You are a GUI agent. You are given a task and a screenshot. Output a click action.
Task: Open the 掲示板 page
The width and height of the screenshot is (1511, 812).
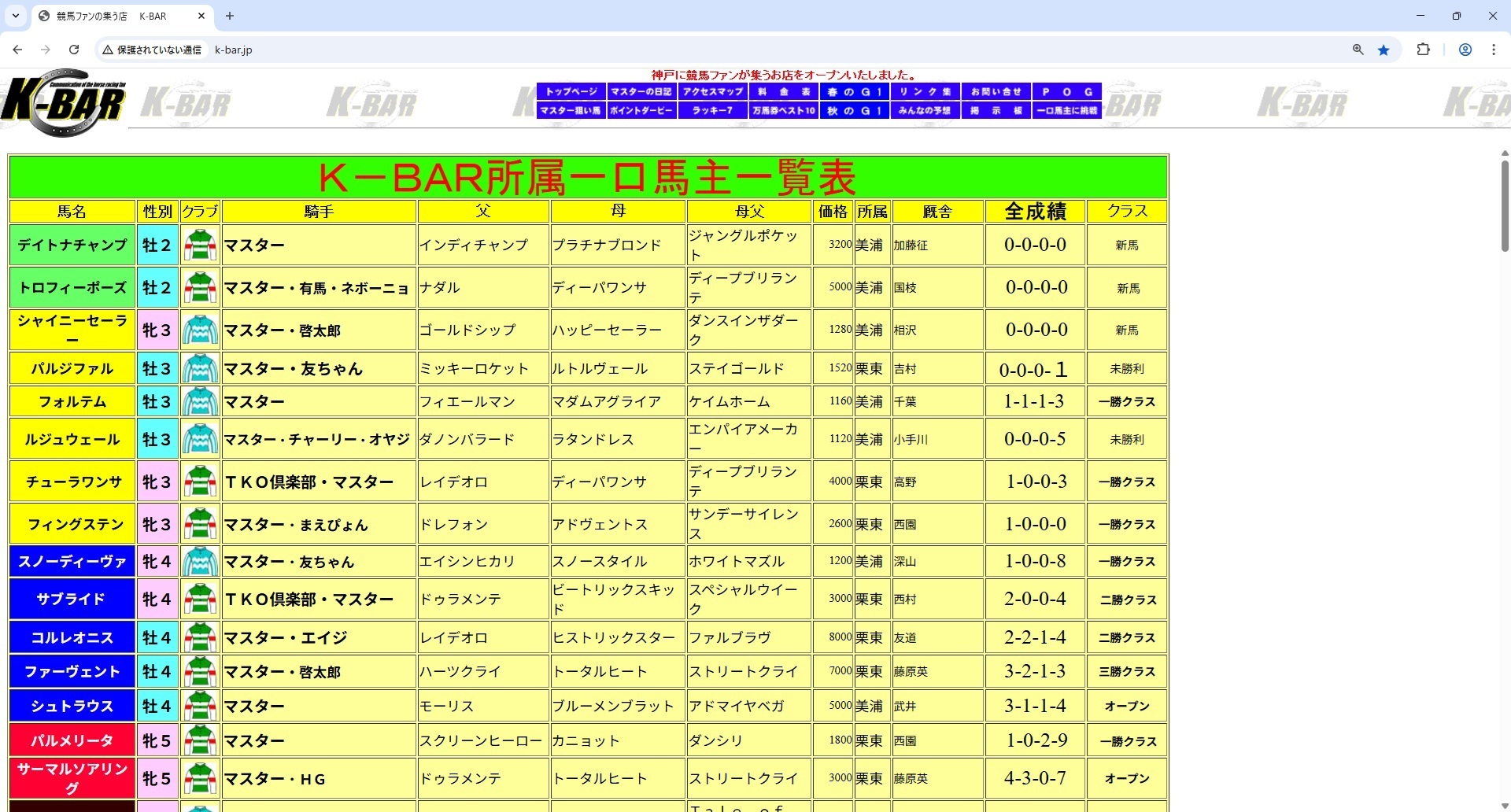pos(996,111)
